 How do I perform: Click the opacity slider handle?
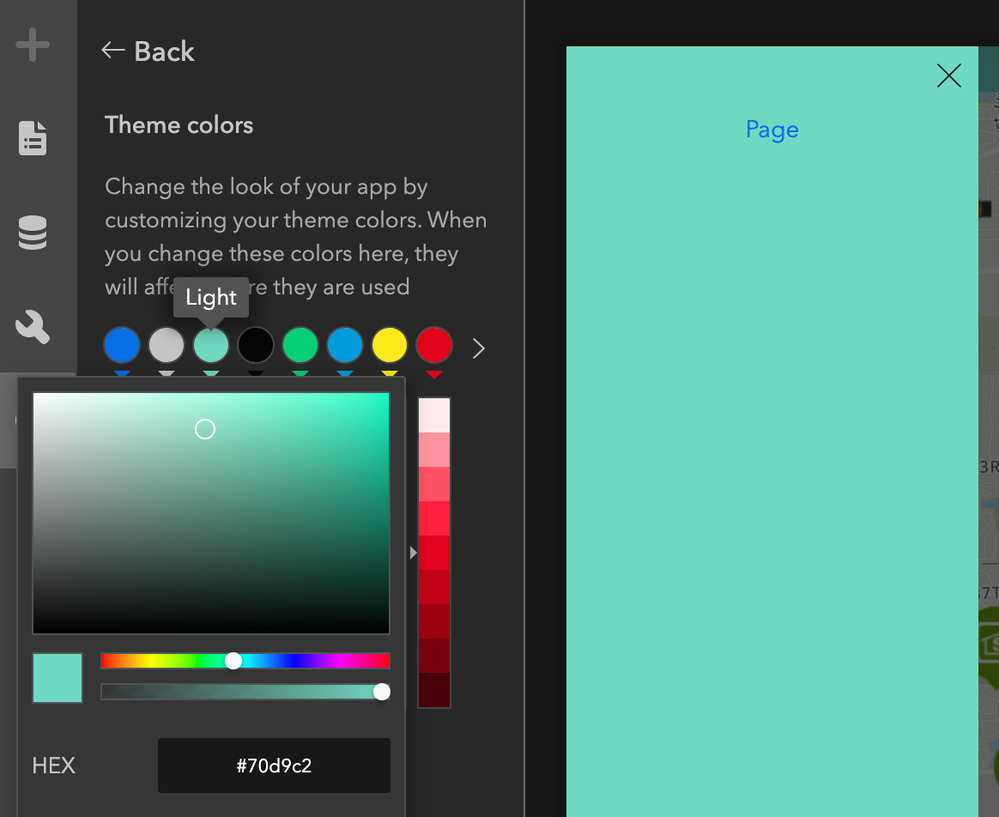(382, 692)
